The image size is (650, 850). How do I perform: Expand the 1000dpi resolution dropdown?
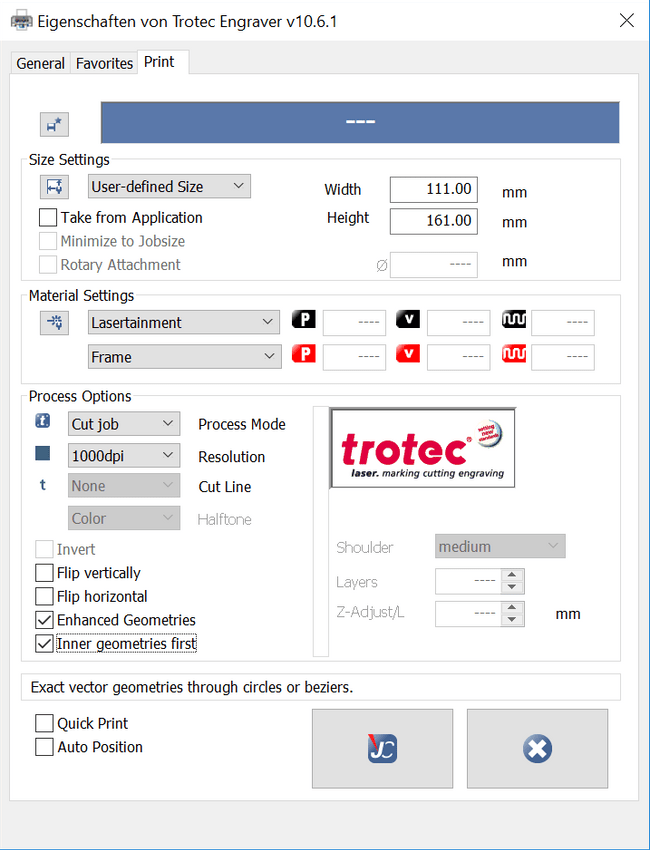point(124,456)
